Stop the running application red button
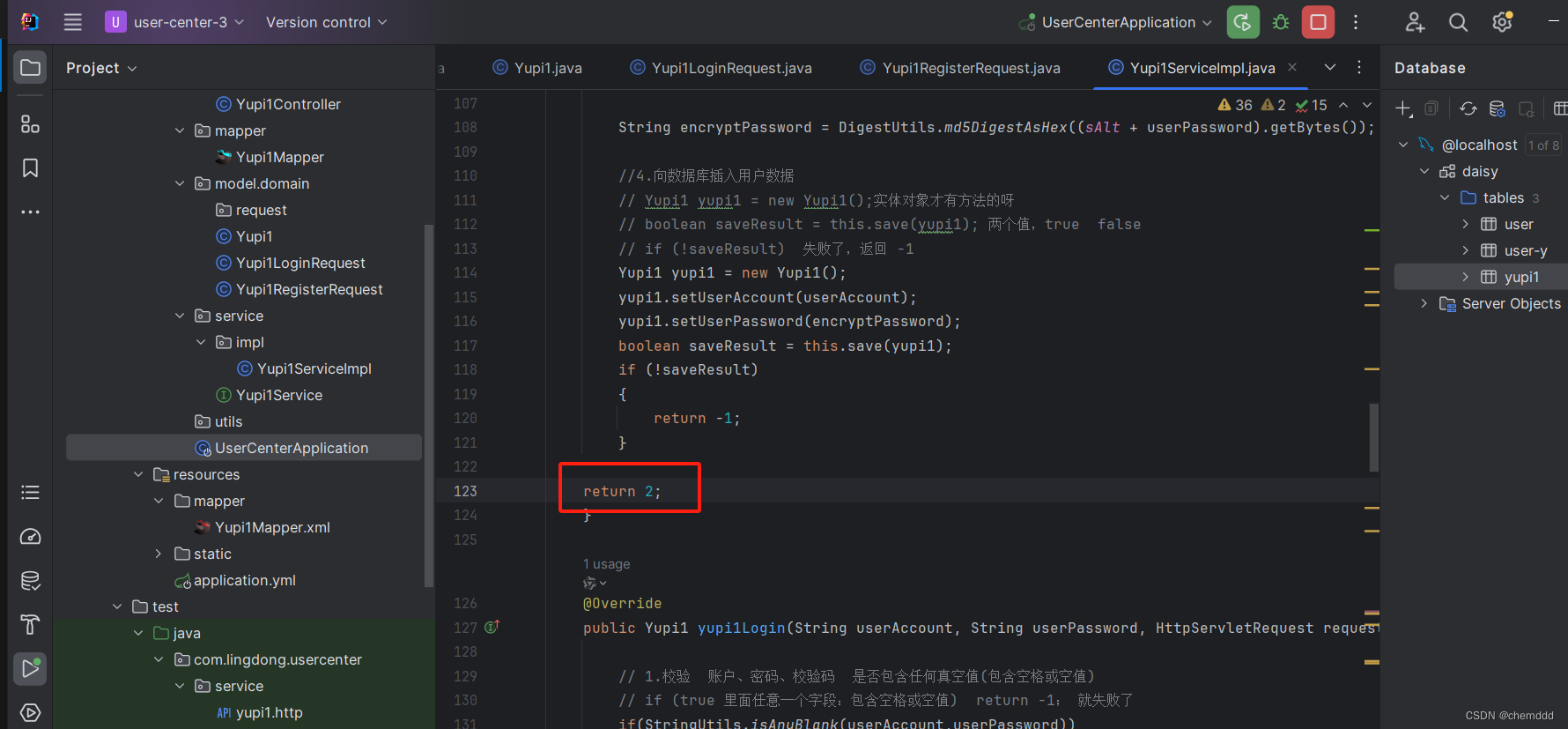 pos(1318,22)
